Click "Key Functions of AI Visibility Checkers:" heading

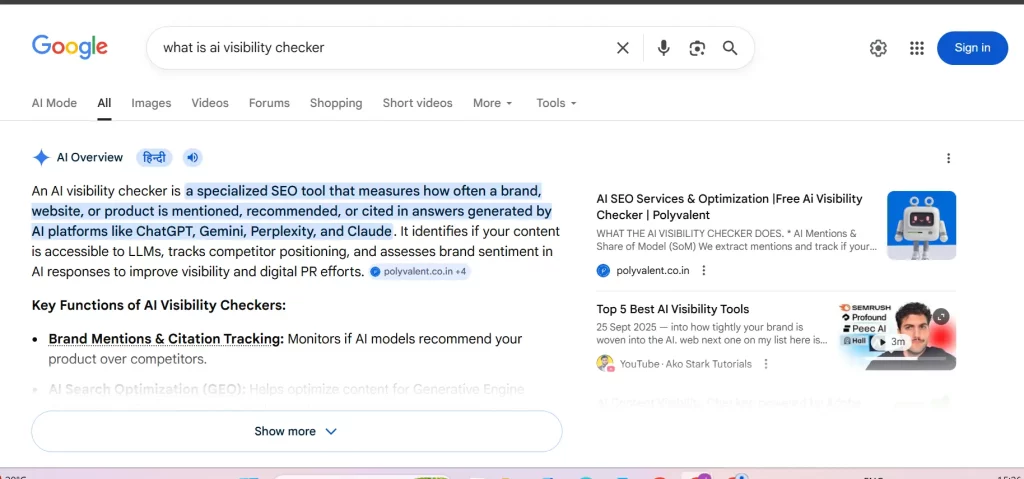159,305
